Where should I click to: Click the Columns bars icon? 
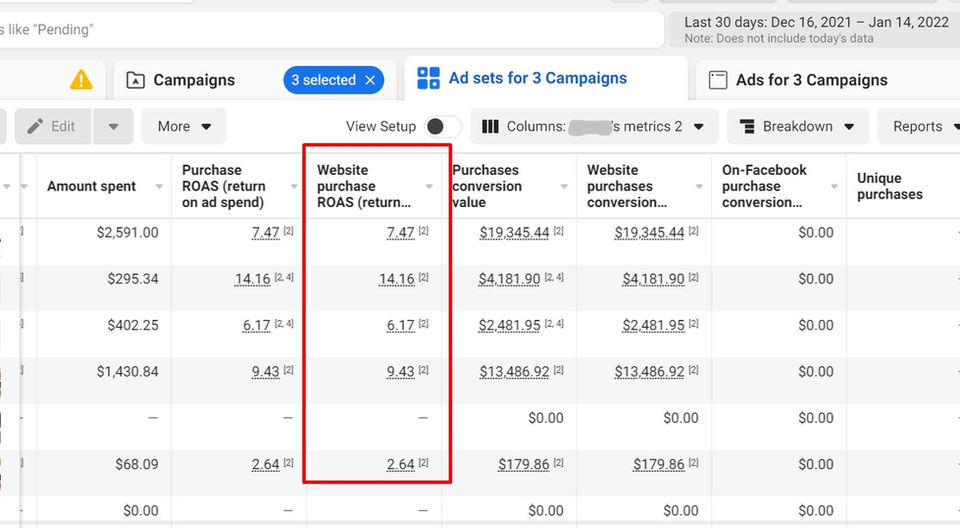(491, 127)
